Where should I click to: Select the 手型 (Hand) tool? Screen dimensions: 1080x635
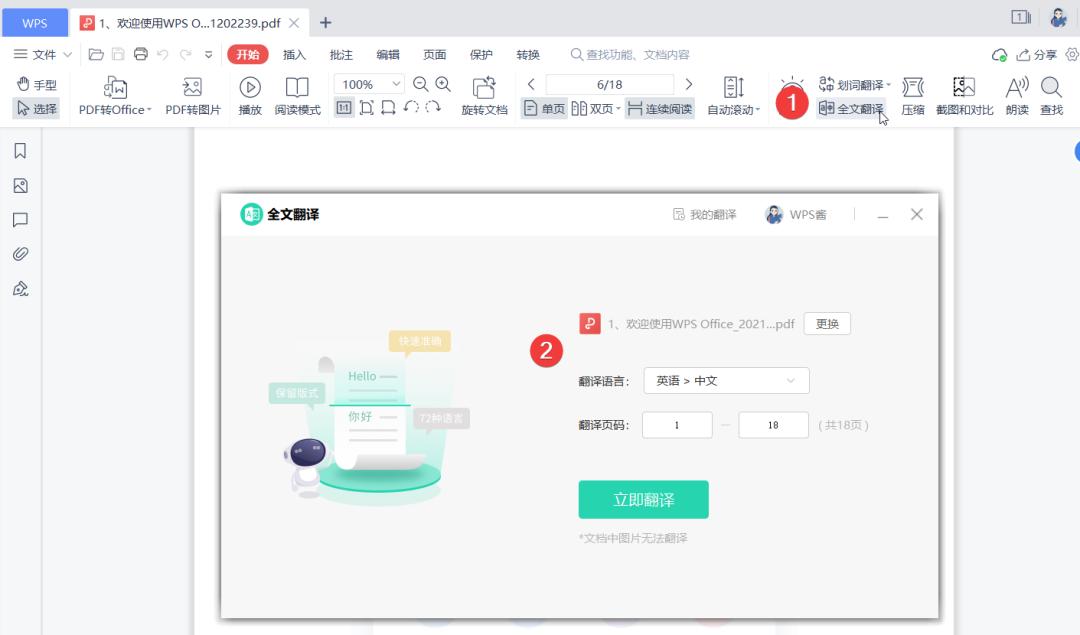37,85
